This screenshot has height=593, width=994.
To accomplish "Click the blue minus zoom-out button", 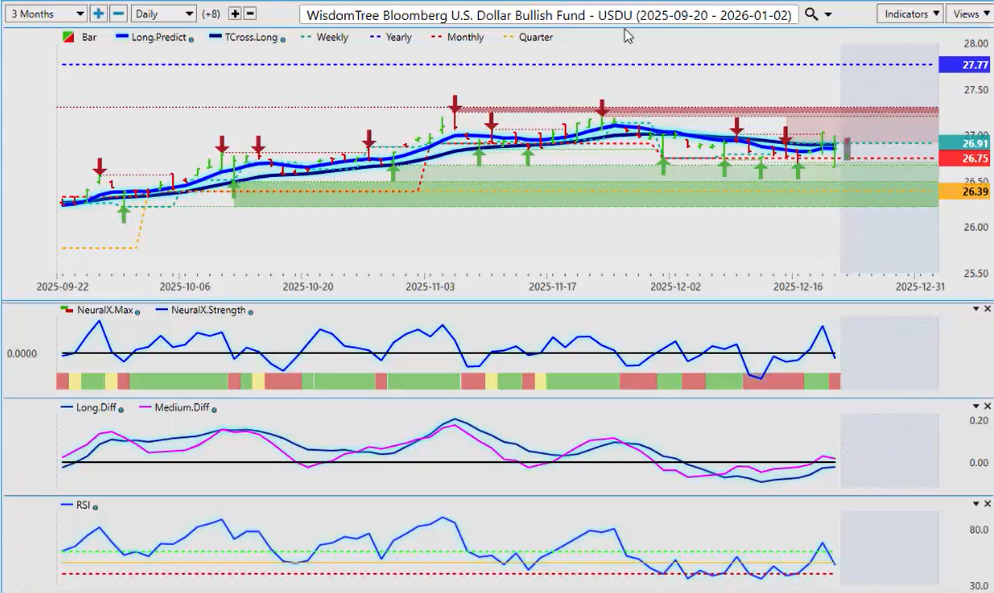I will [118, 14].
